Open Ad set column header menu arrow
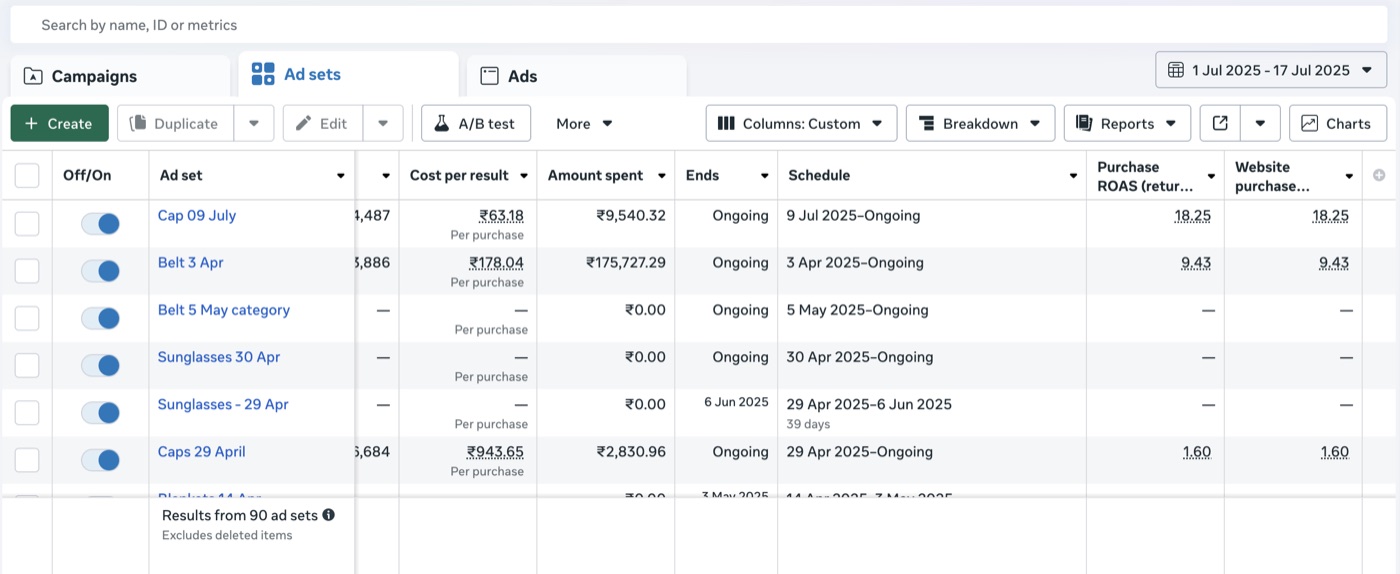 tap(341, 176)
